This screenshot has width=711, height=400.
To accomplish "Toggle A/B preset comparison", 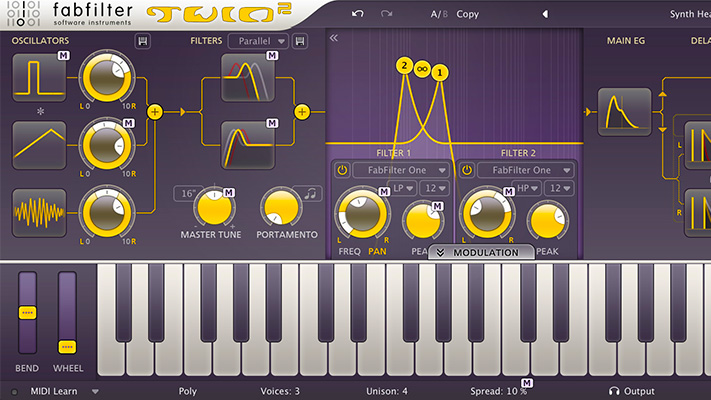I will (439, 14).
